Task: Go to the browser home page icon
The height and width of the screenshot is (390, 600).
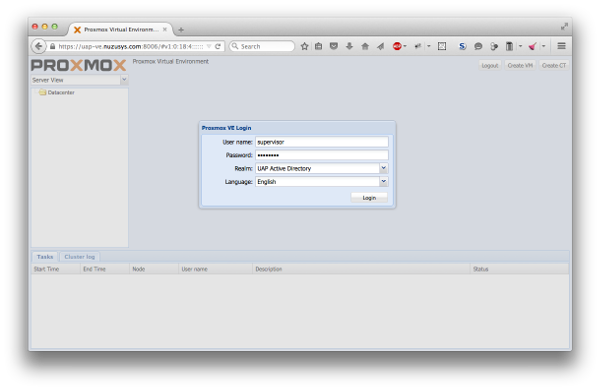Action: pos(365,46)
